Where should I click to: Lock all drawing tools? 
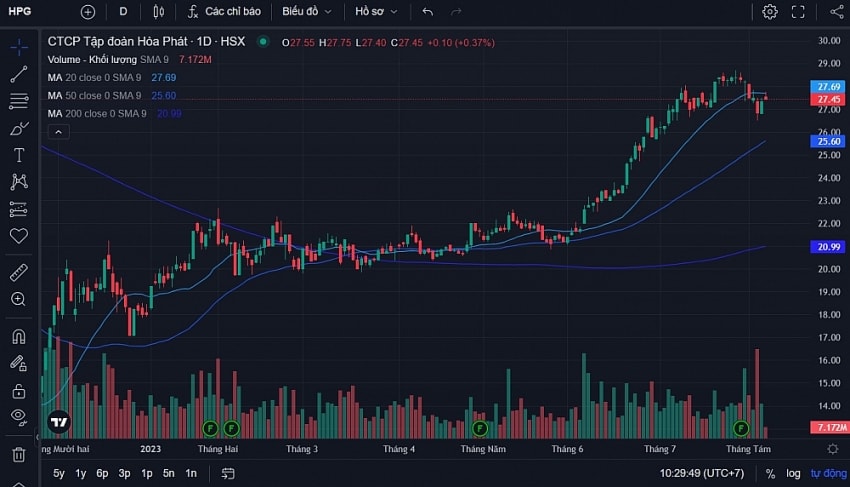coord(19,390)
